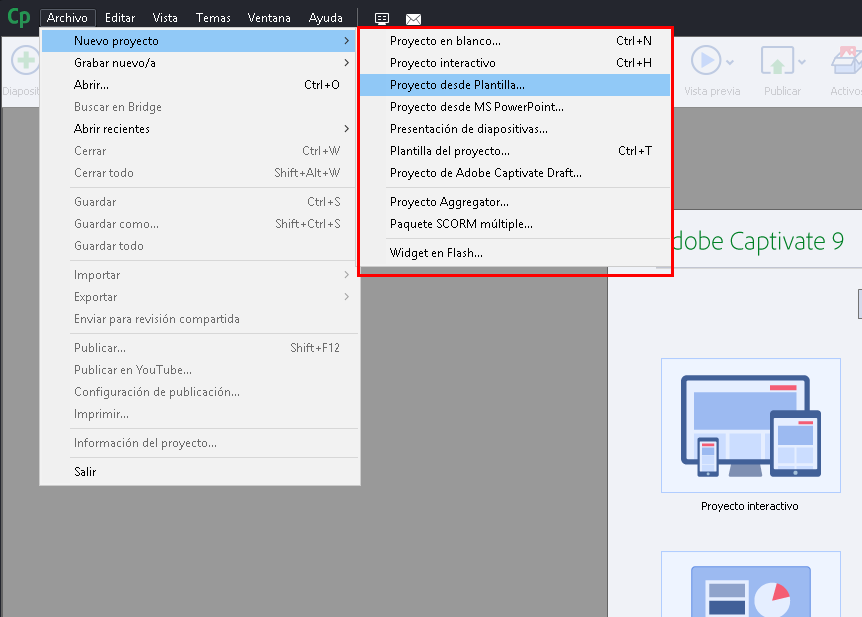The height and width of the screenshot is (617, 862).
Task: Expand the Publicar dropdown arrow
Action: point(802,62)
